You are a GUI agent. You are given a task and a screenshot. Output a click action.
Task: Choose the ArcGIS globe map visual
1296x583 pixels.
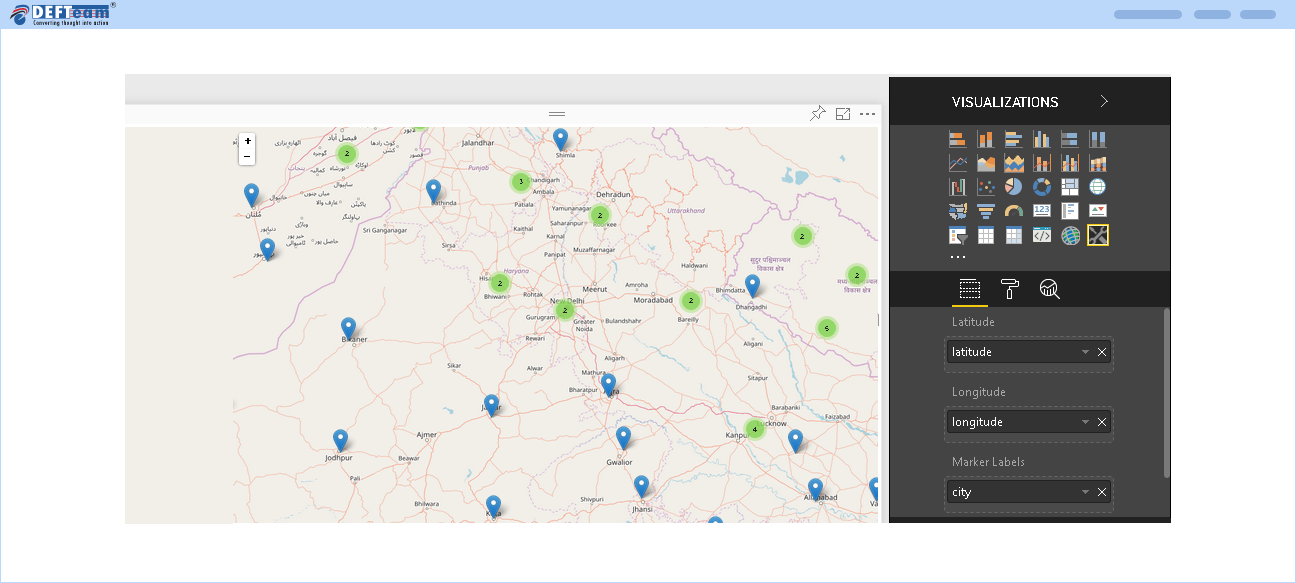pos(1070,236)
